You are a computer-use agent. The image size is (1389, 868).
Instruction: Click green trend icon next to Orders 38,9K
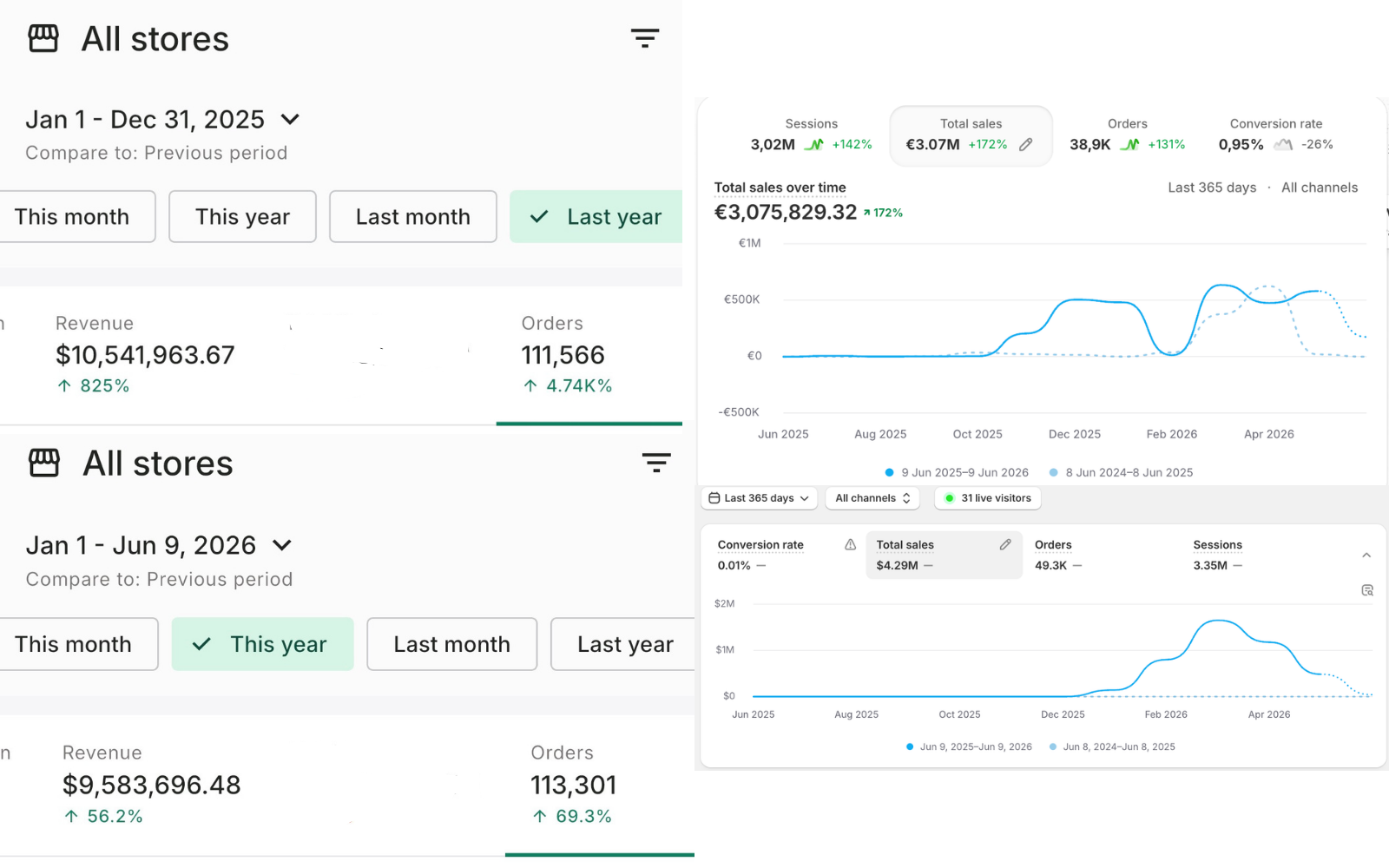click(1129, 145)
